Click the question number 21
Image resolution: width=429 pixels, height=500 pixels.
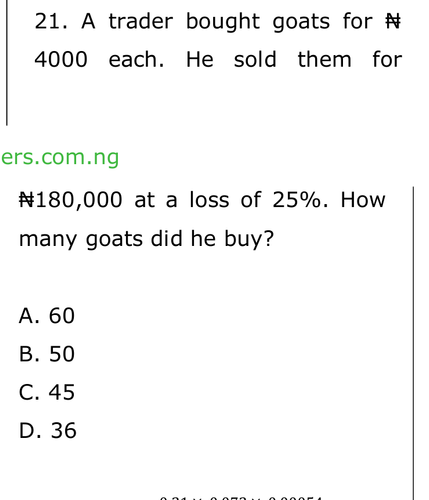pos(51,22)
